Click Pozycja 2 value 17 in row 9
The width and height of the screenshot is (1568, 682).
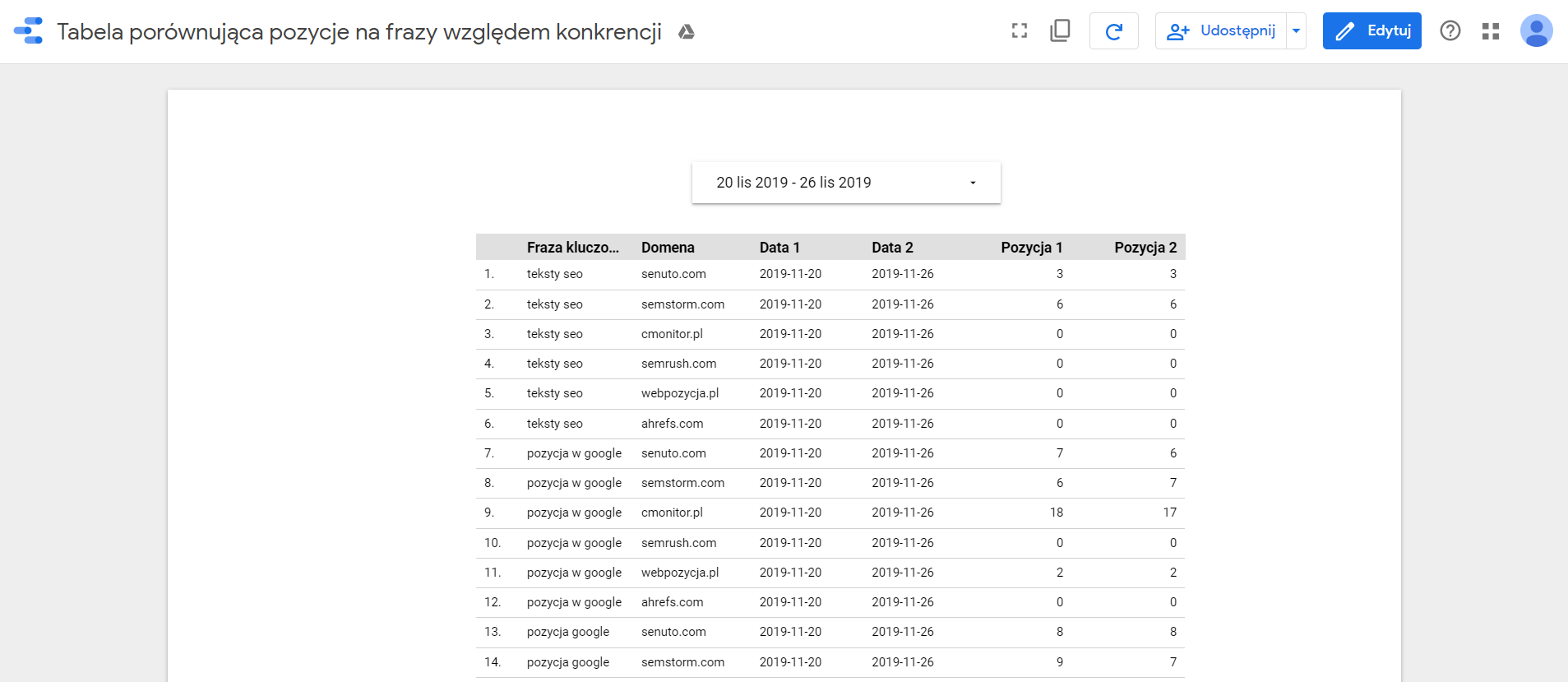pos(1169,513)
